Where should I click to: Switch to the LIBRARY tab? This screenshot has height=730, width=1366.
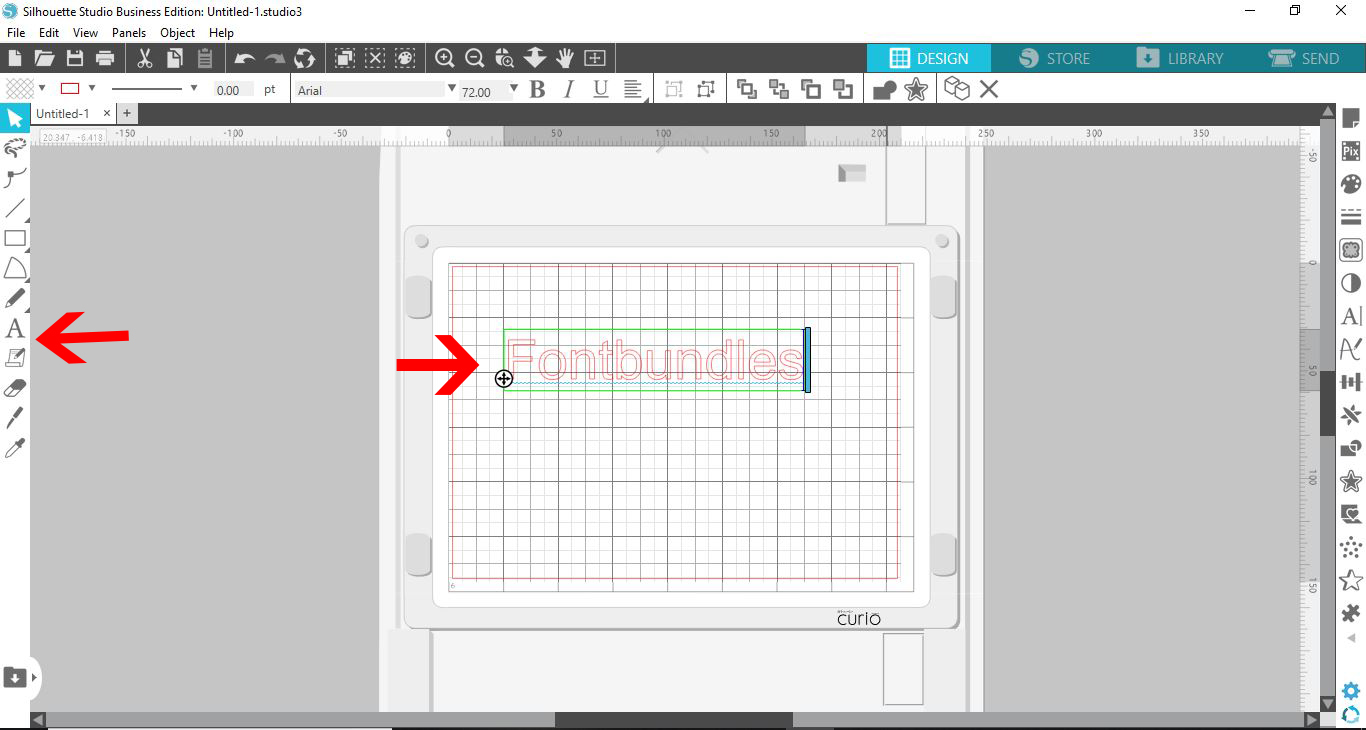1179,58
